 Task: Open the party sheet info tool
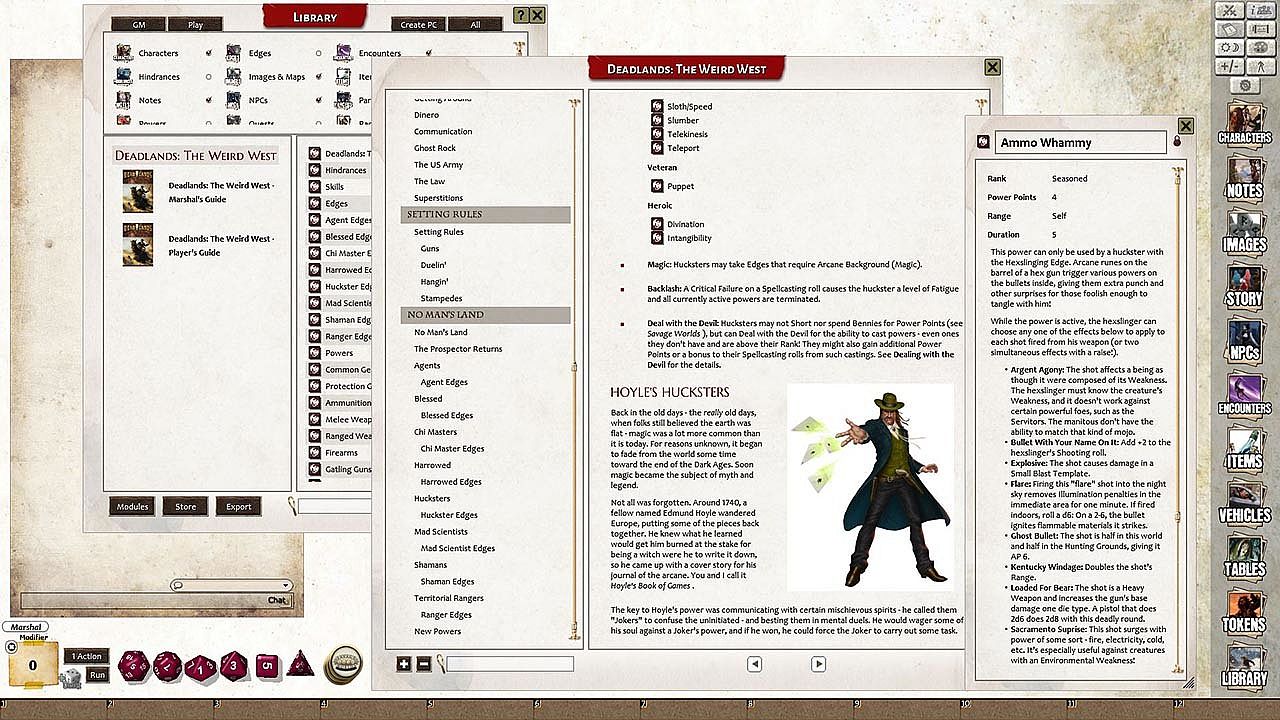click(x=1259, y=11)
